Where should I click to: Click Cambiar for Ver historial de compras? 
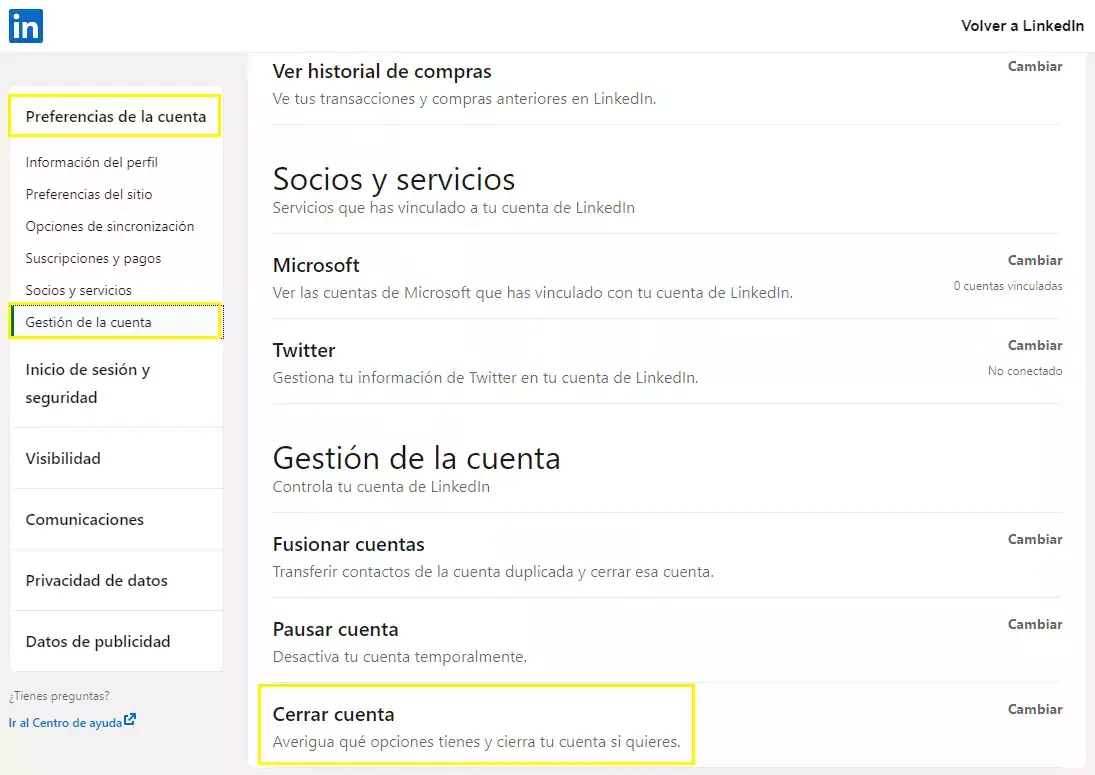[1034, 66]
